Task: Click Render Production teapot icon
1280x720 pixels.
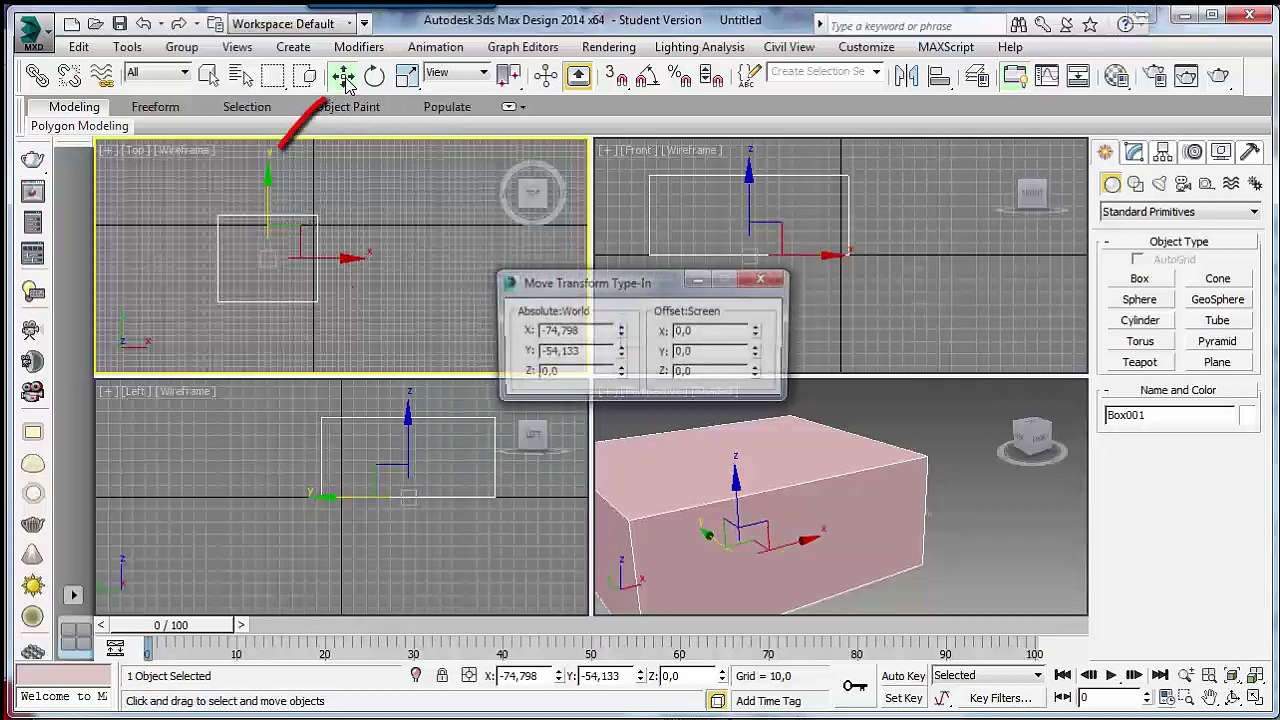Action: pos(1218,75)
